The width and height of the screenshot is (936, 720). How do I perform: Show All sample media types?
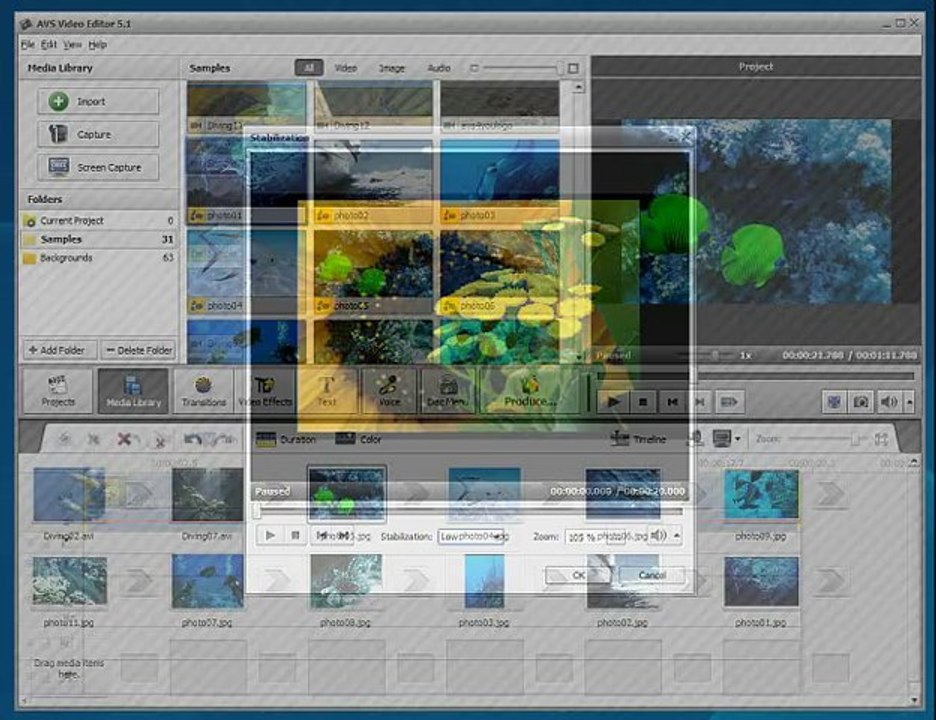(309, 67)
